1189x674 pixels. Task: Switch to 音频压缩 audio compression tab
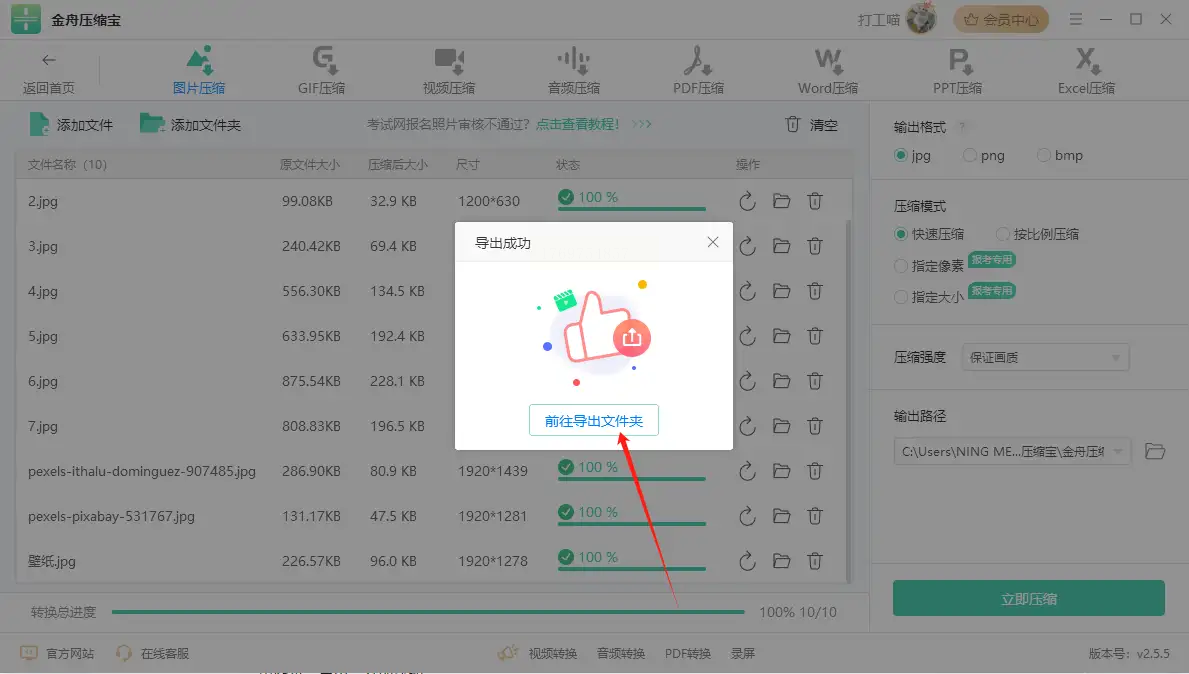(574, 71)
